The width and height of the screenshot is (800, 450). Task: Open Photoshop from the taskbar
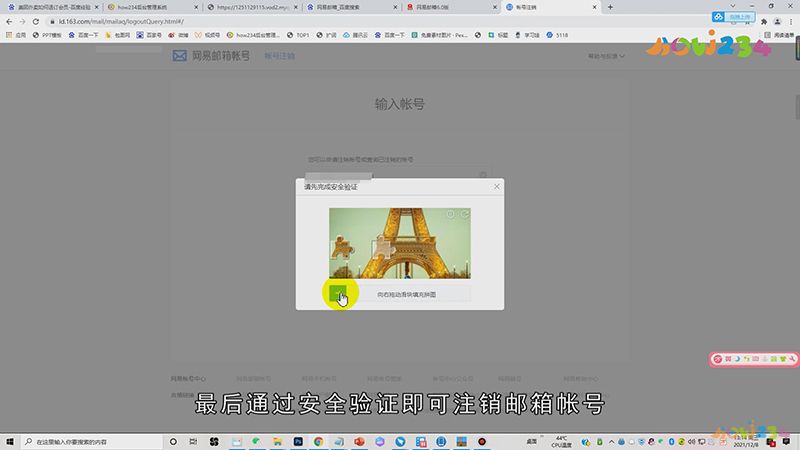tap(298, 441)
